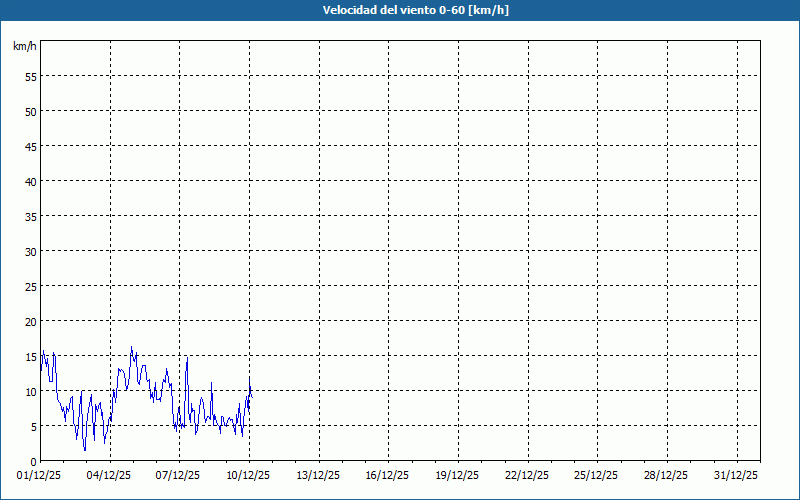Click the 01/12/25 date label
This screenshot has height=500, width=800.
point(39,475)
